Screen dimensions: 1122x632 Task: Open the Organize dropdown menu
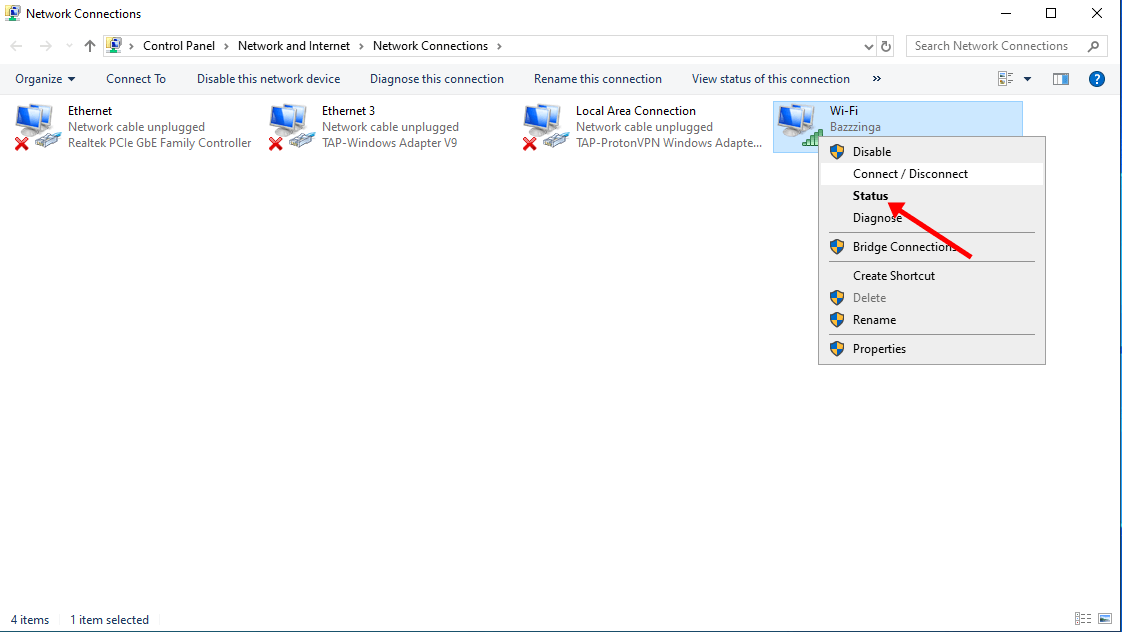click(x=45, y=79)
